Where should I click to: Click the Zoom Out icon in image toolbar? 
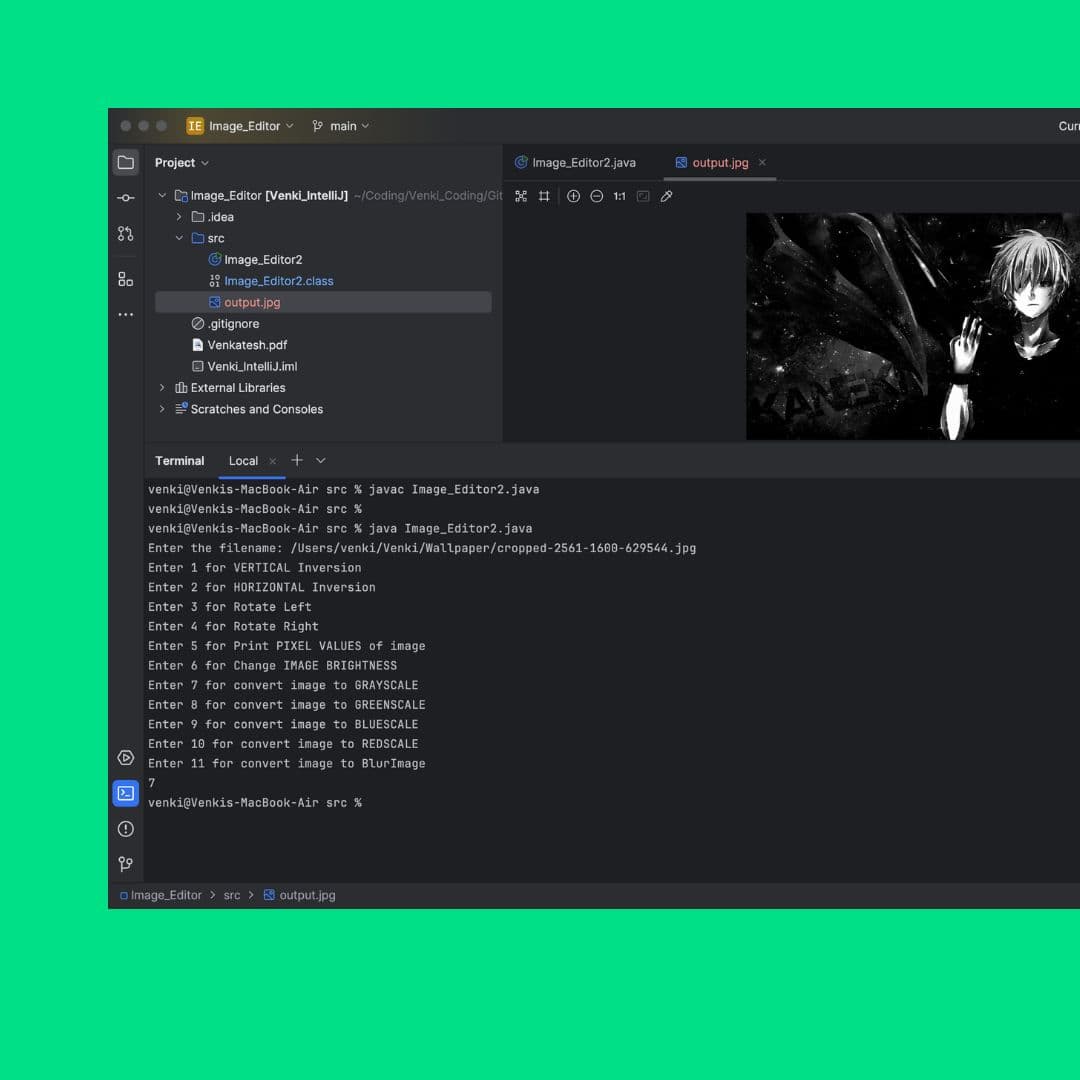click(x=596, y=196)
